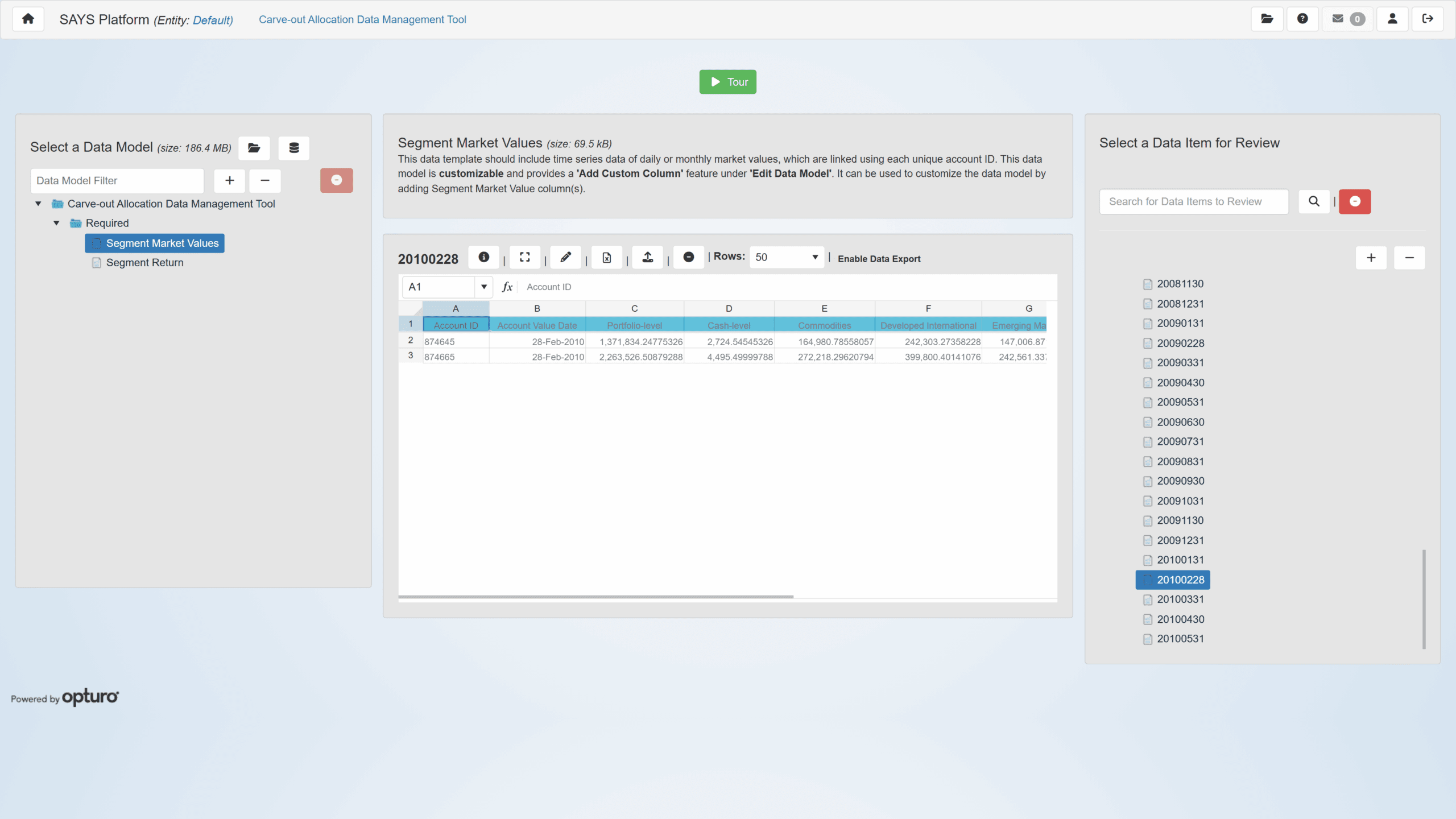Go to the home page icon
The image size is (1456, 819).
[x=28, y=19]
